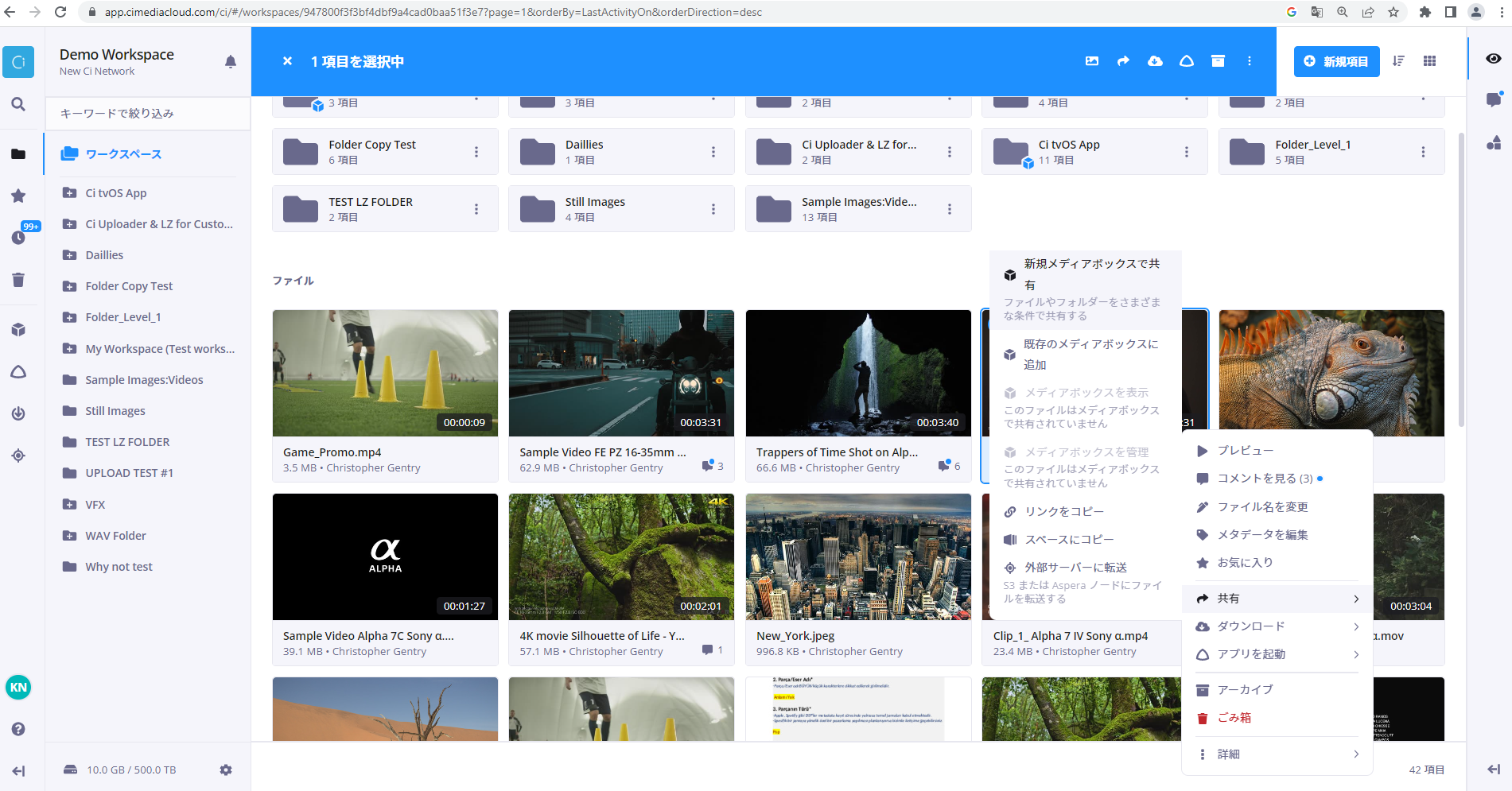Select プレビュー in context menu

[1277, 451]
